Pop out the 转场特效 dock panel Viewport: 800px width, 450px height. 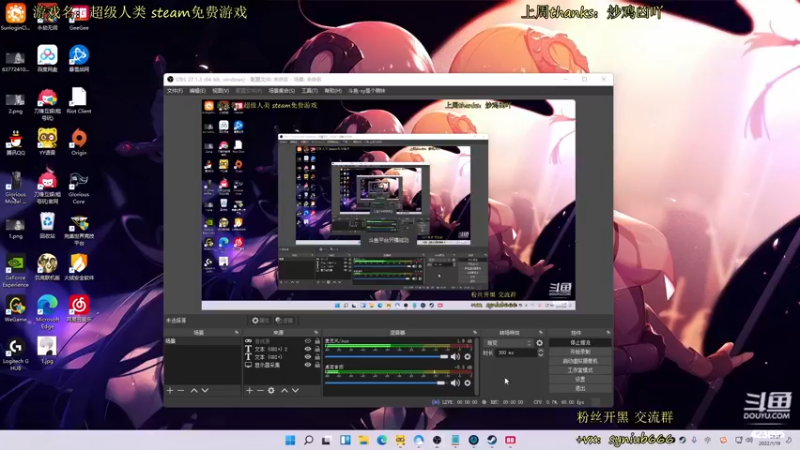[x=541, y=333]
